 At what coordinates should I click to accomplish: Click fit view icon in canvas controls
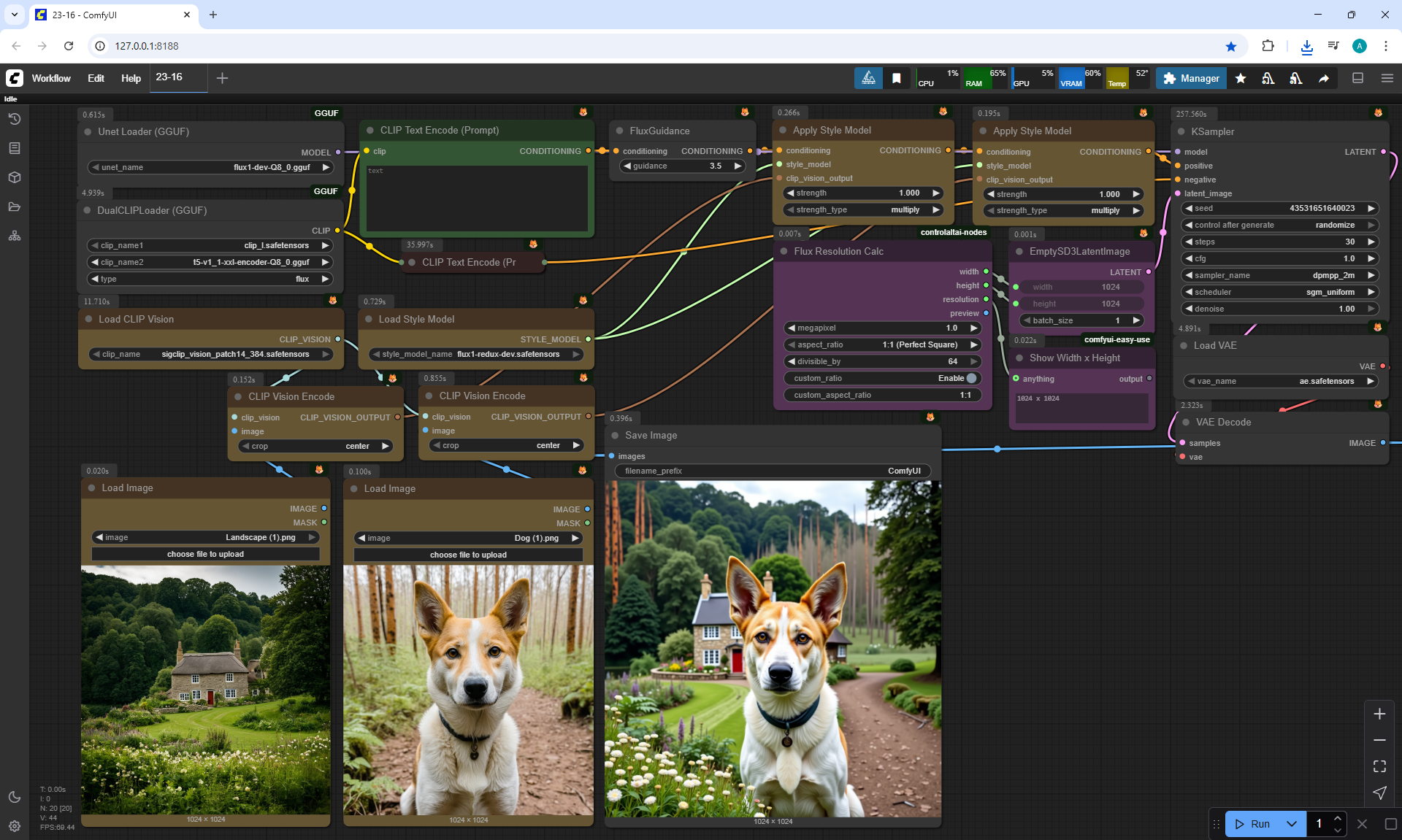(1379, 766)
